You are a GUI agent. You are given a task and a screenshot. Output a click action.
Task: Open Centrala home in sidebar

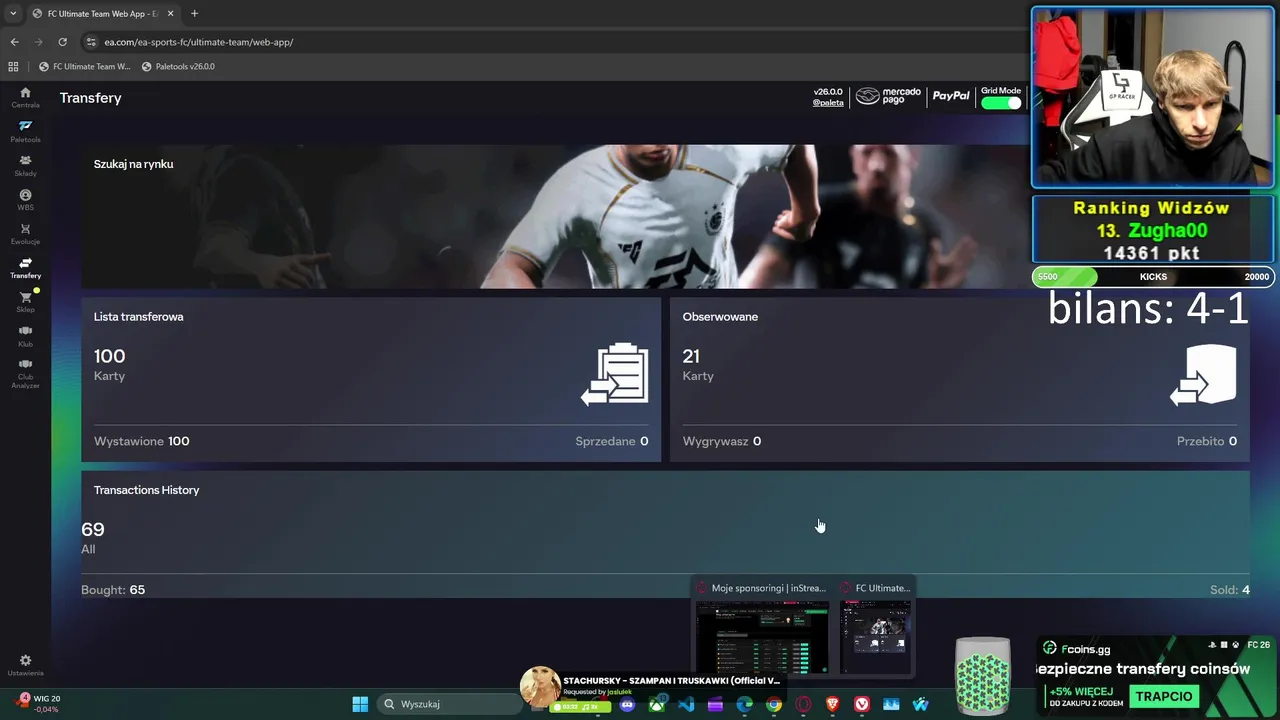click(x=25, y=97)
